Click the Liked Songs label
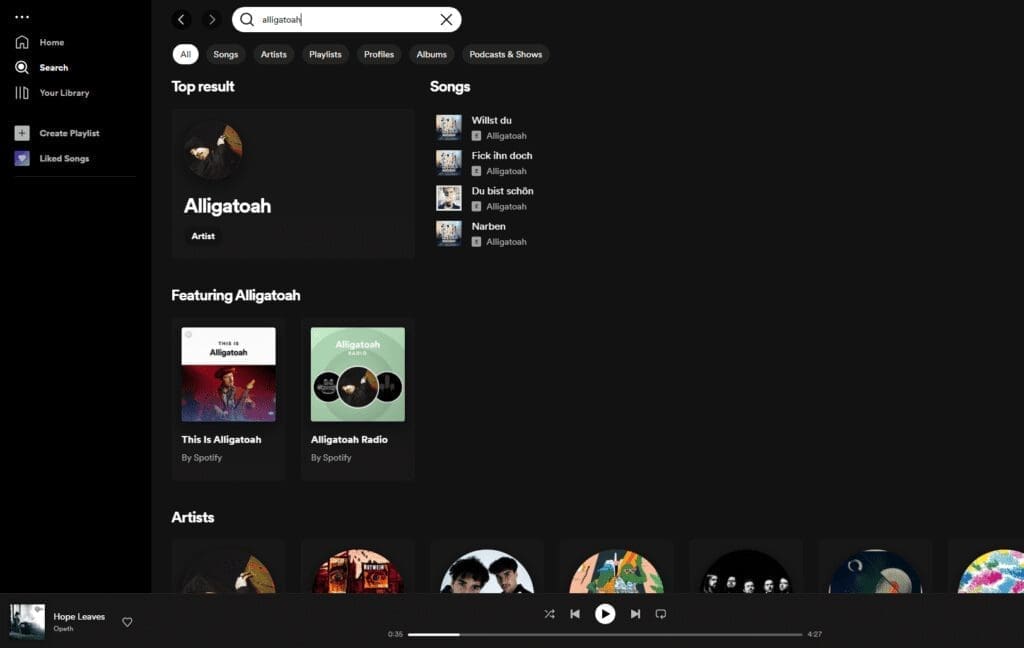This screenshot has height=648, width=1024. 64,159
